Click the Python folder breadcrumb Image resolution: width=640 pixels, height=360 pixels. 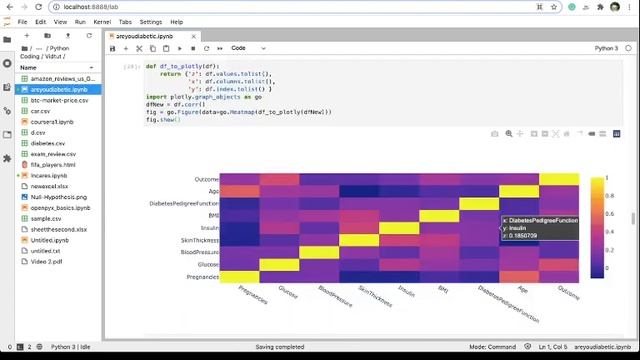click(x=60, y=48)
